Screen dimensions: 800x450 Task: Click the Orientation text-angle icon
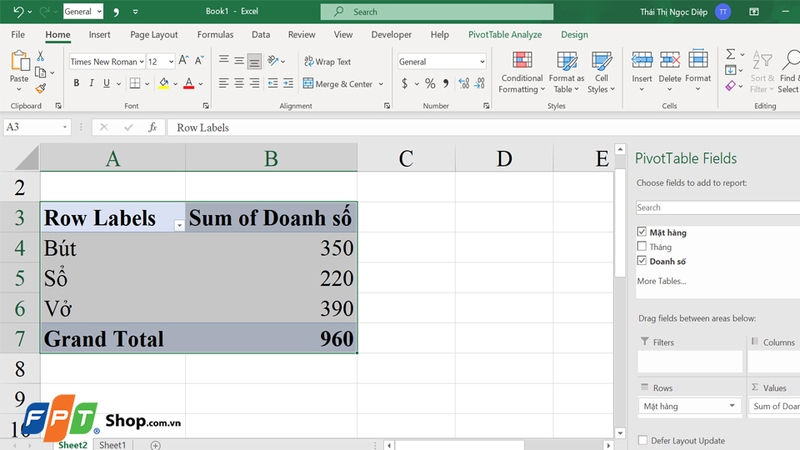[273, 61]
